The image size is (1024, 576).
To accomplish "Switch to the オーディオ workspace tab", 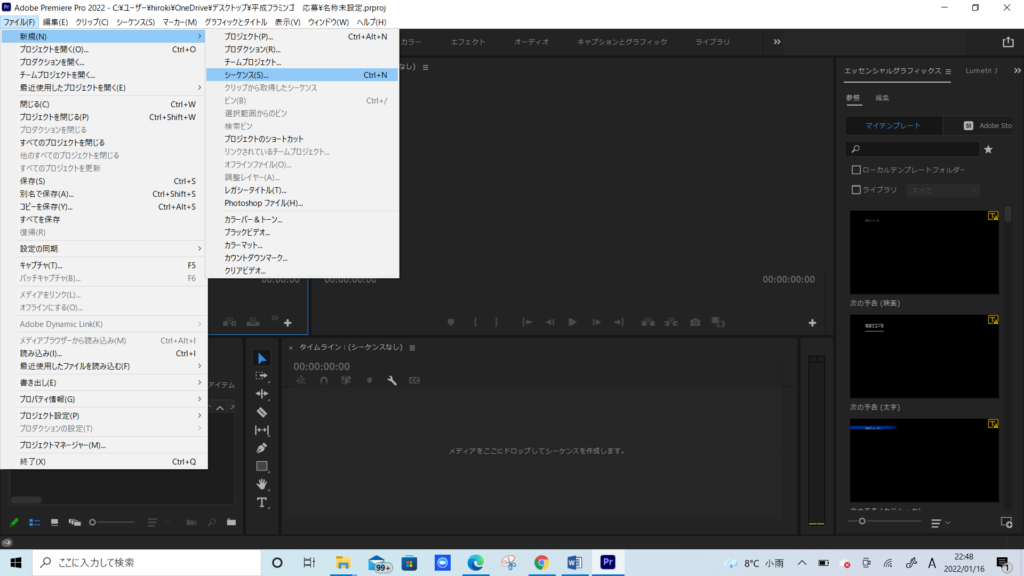I will [532, 42].
